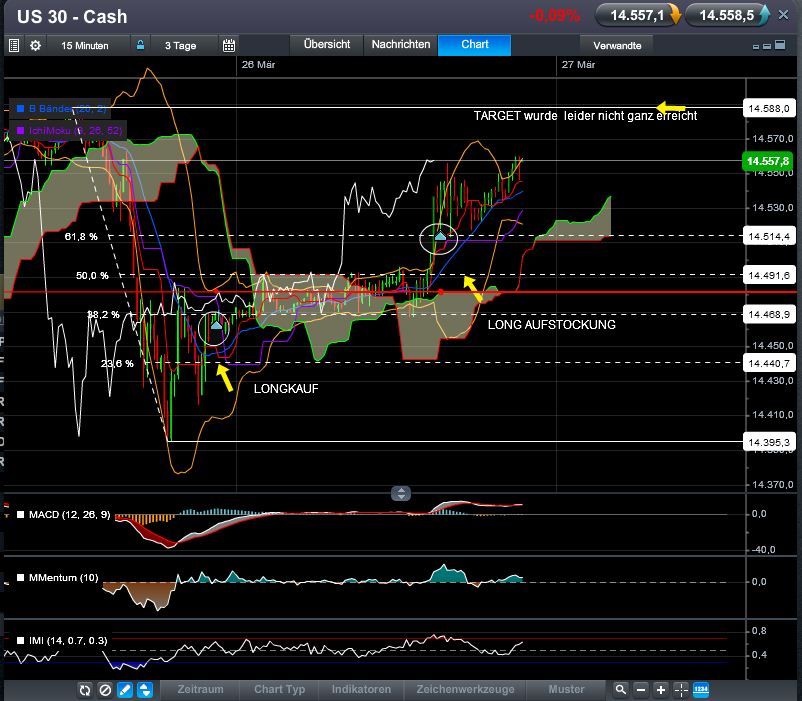Click the 14.514,4 Fibonacci price label
Viewport: 802px width, 701px height.
[769, 236]
